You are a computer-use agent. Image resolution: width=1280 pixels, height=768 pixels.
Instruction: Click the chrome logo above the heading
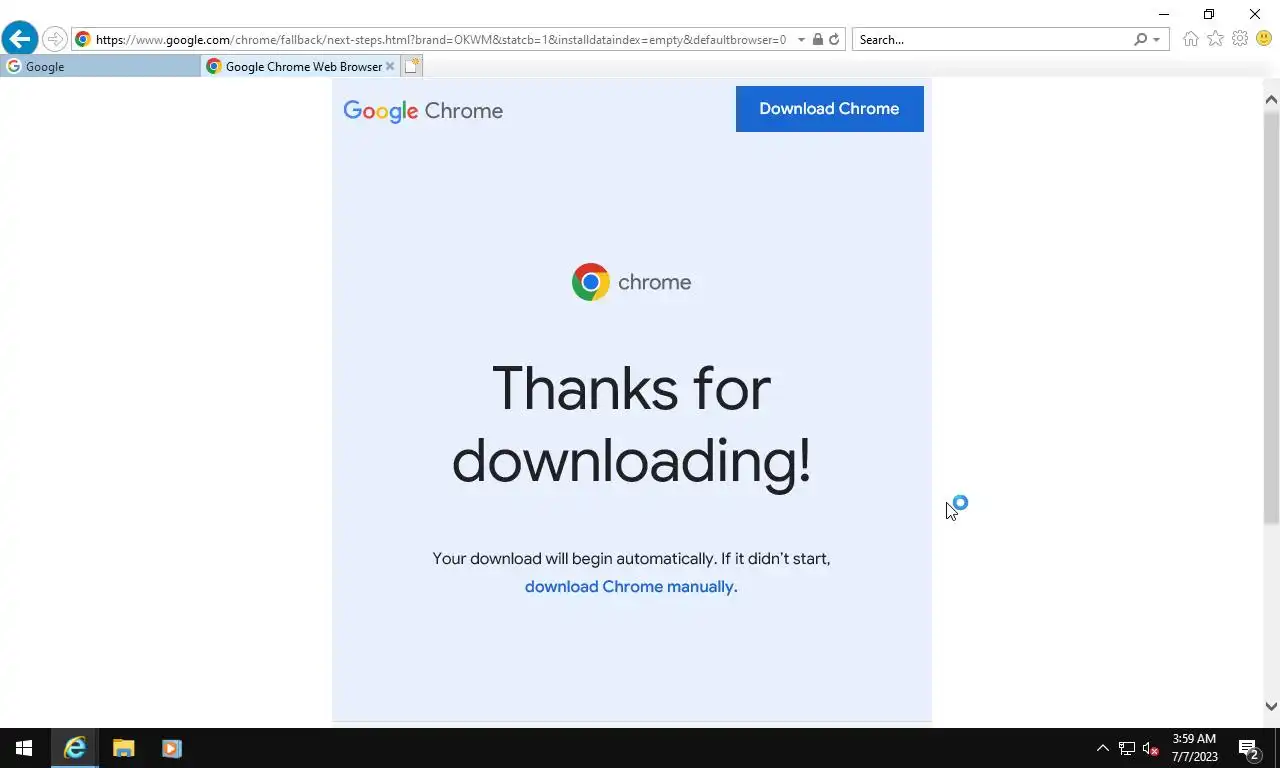click(631, 282)
